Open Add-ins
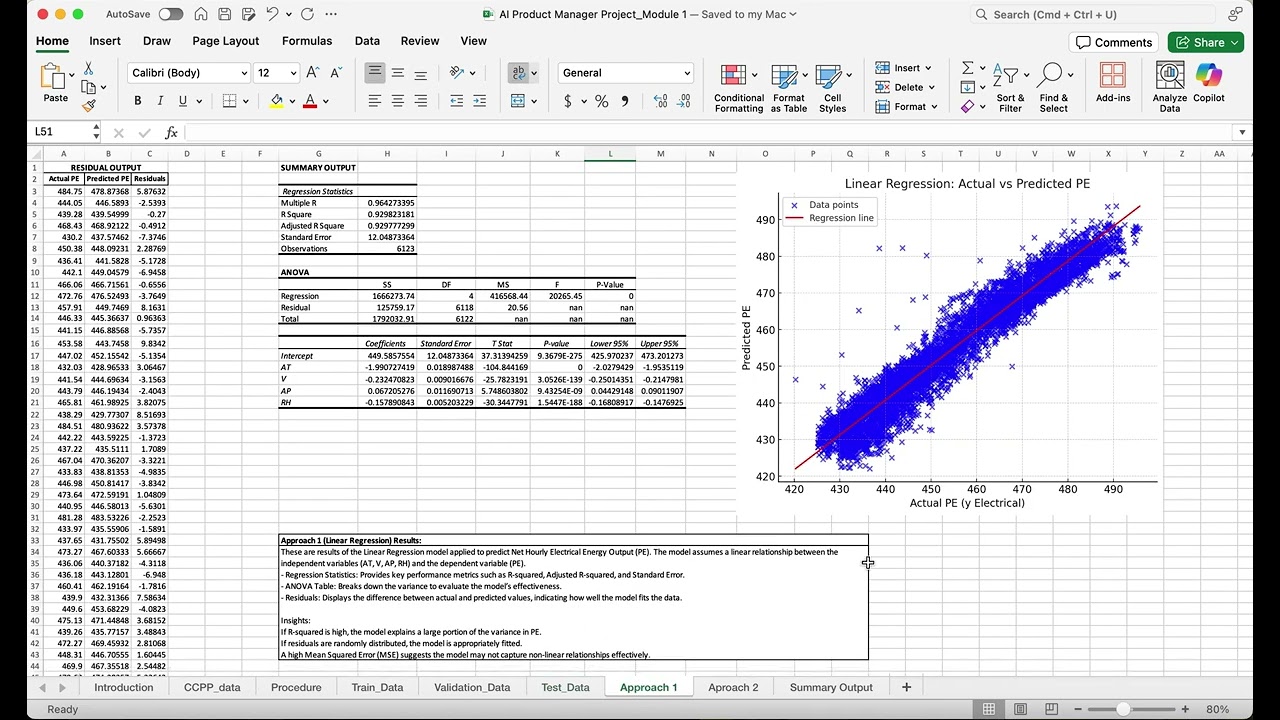 pyautogui.click(x=1113, y=83)
